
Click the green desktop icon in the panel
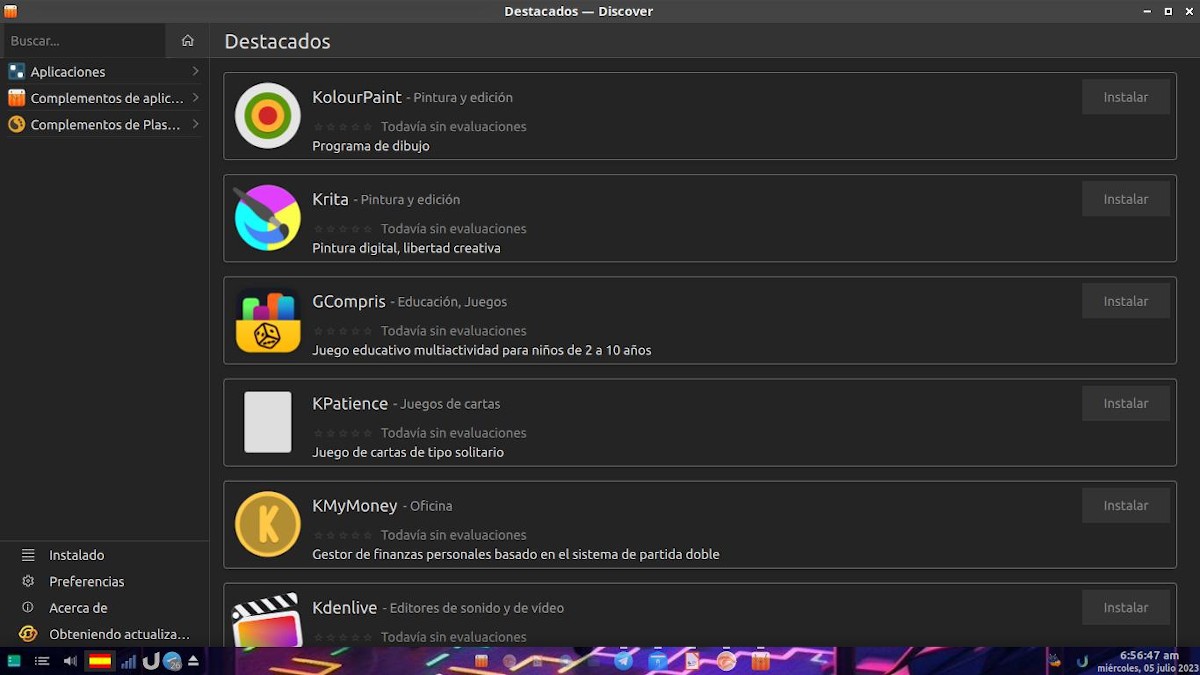click(x=14, y=661)
